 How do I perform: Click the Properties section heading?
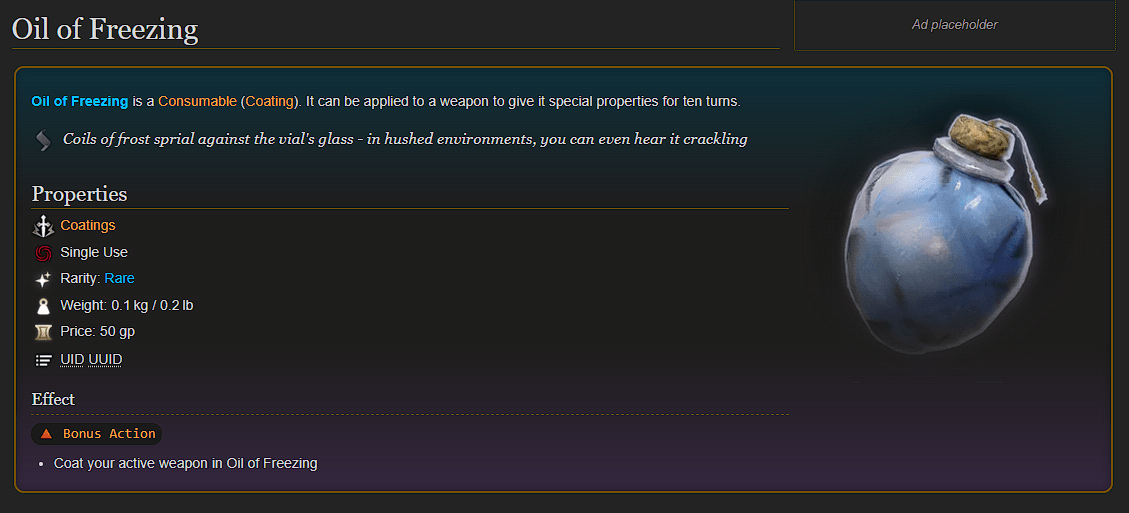coord(79,194)
